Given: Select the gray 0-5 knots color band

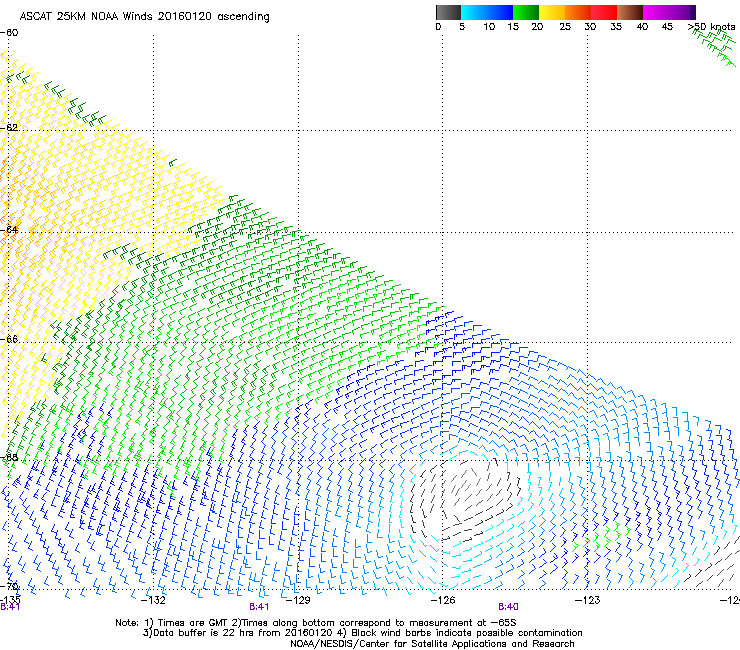Looking at the screenshot, I should coord(448,12).
